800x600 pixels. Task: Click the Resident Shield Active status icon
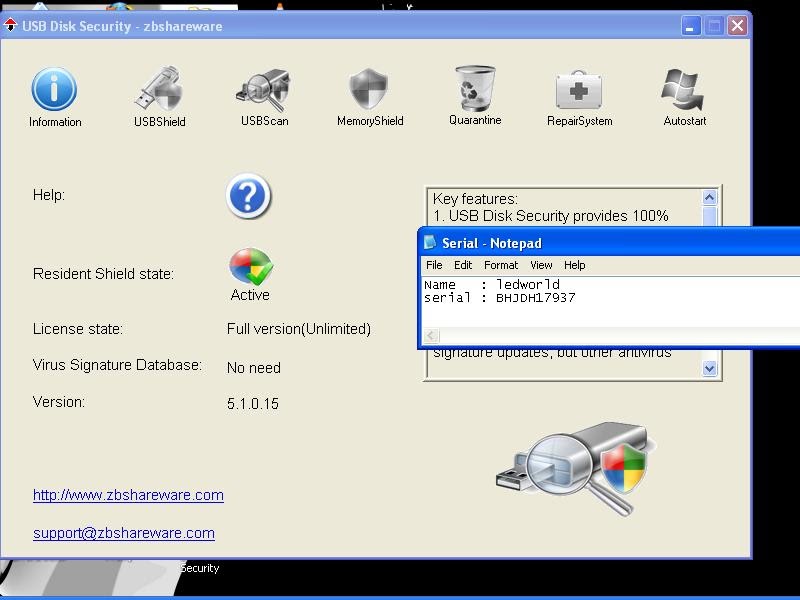click(x=251, y=266)
